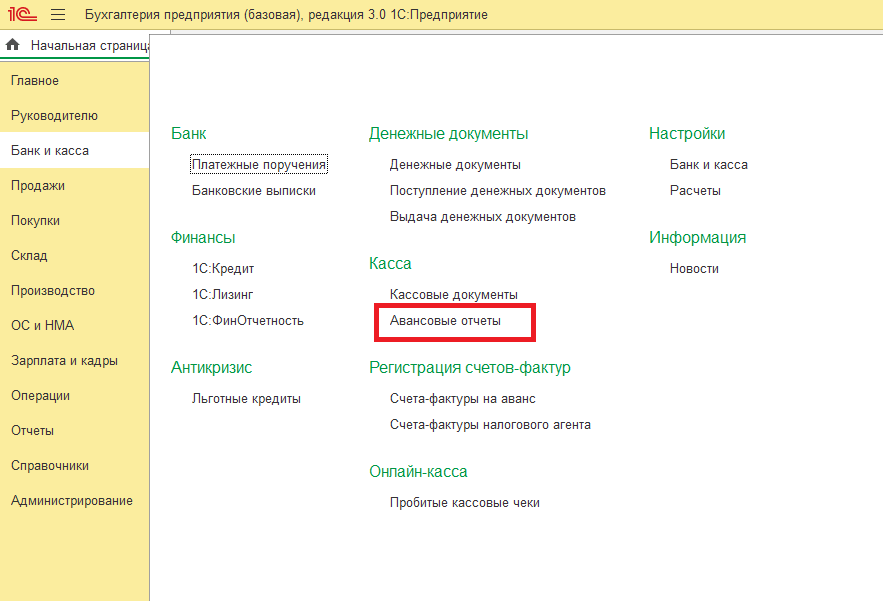Open Расчеты under Настройки
This screenshot has width=883, height=601.
(695, 191)
